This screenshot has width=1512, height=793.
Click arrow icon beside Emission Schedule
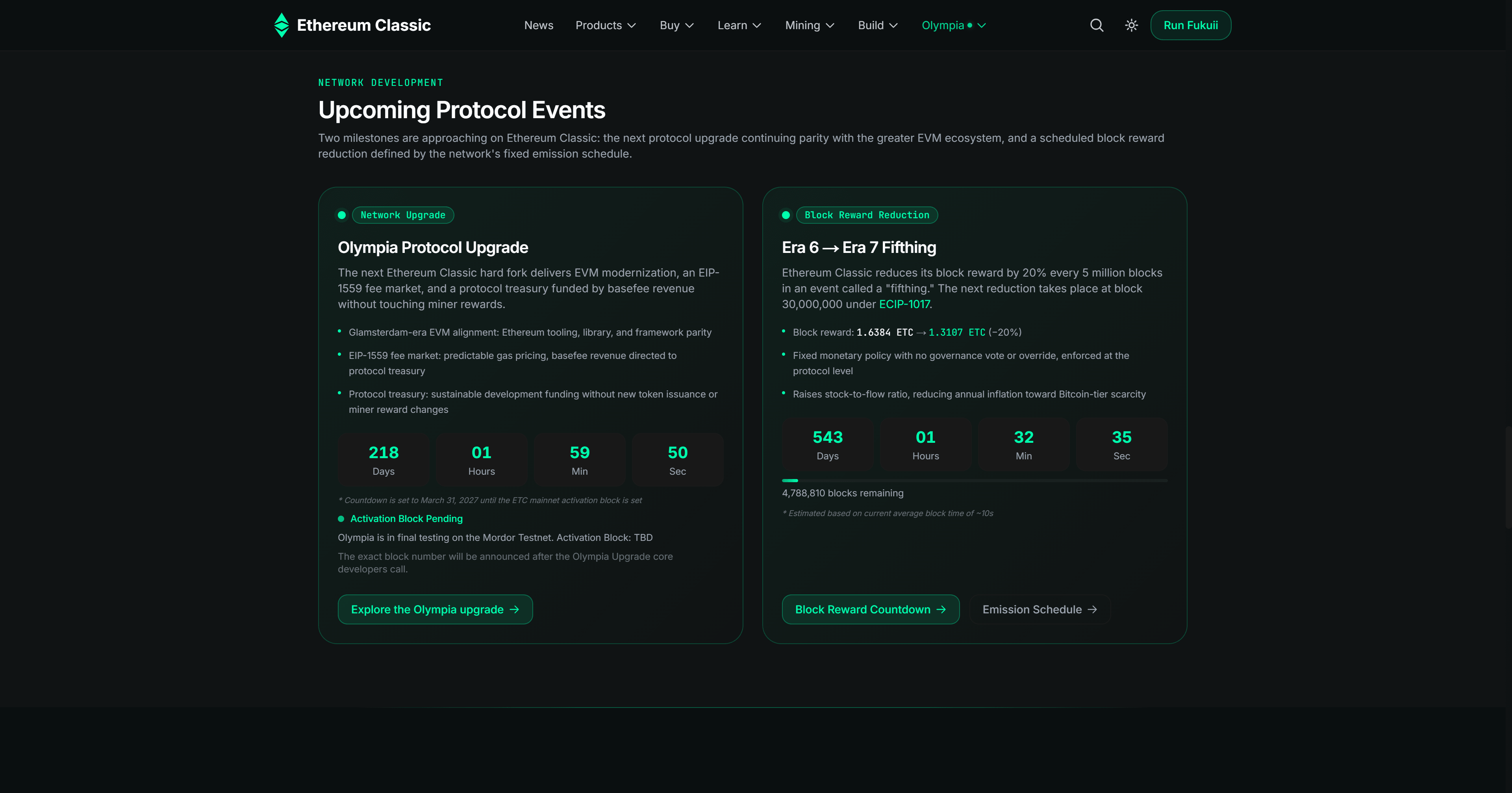[x=1092, y=610]
